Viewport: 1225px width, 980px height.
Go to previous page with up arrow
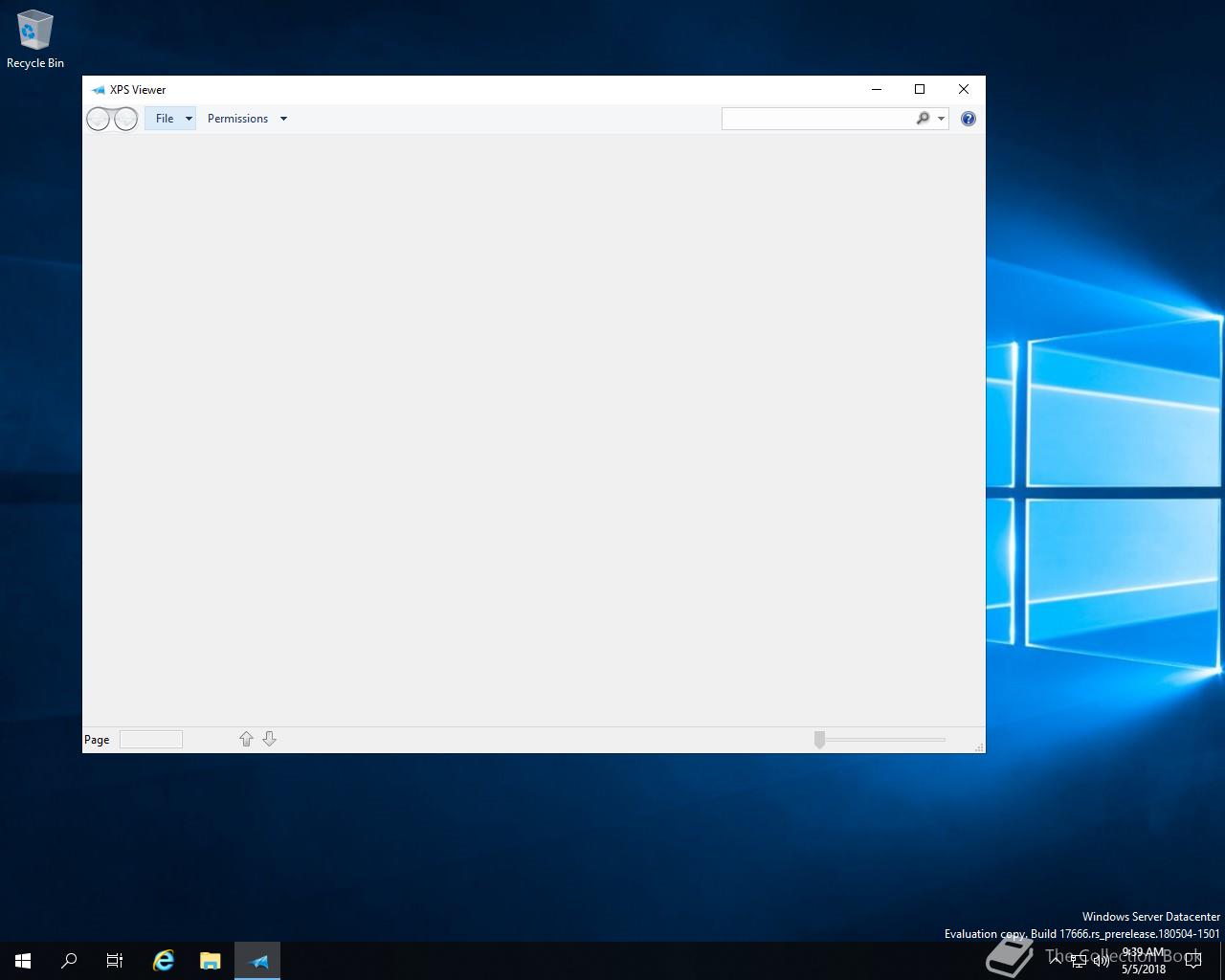point(246,739)
